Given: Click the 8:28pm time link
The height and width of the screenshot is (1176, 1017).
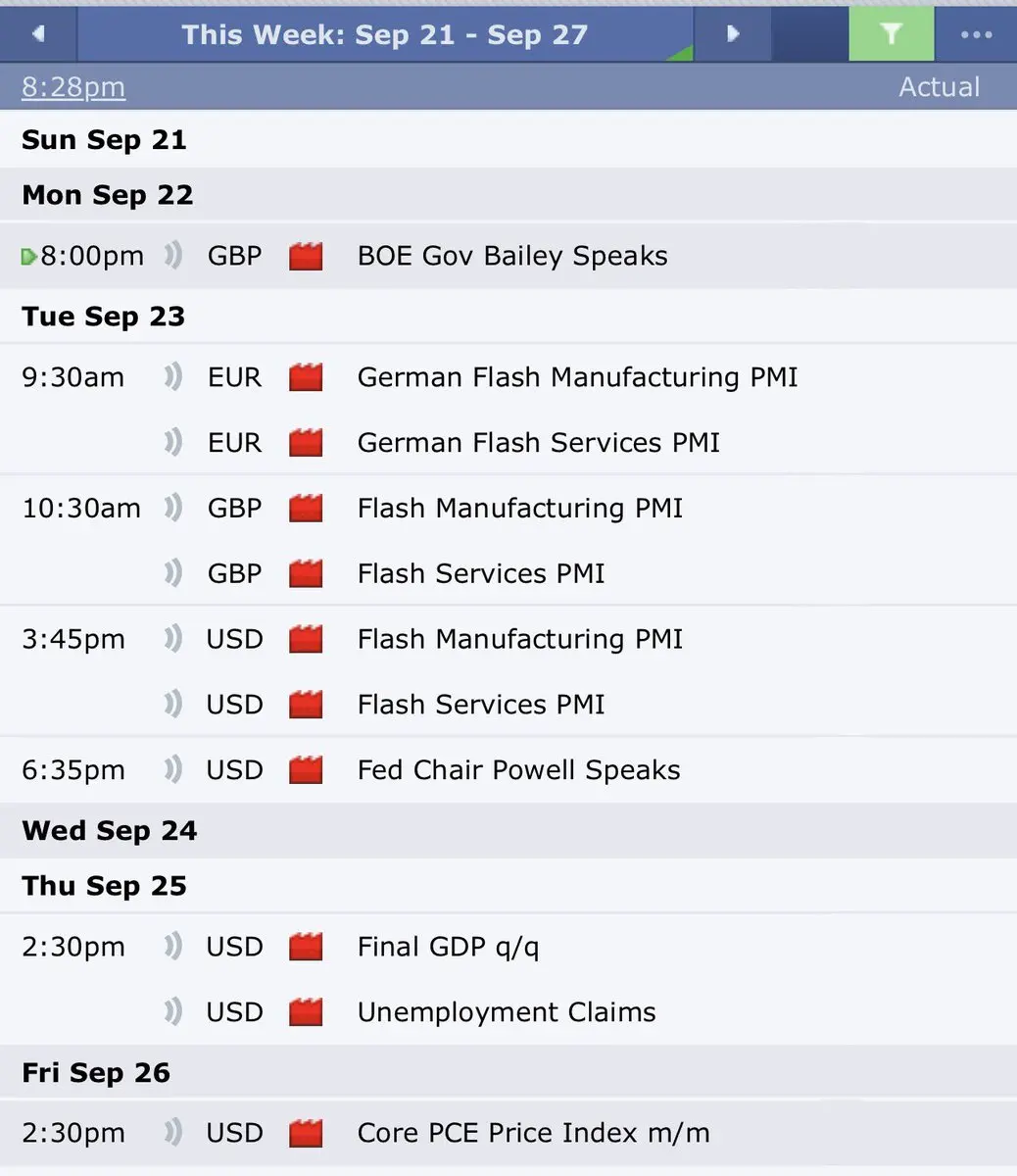Looking at the screenshot, I should (x=73, y=87).
